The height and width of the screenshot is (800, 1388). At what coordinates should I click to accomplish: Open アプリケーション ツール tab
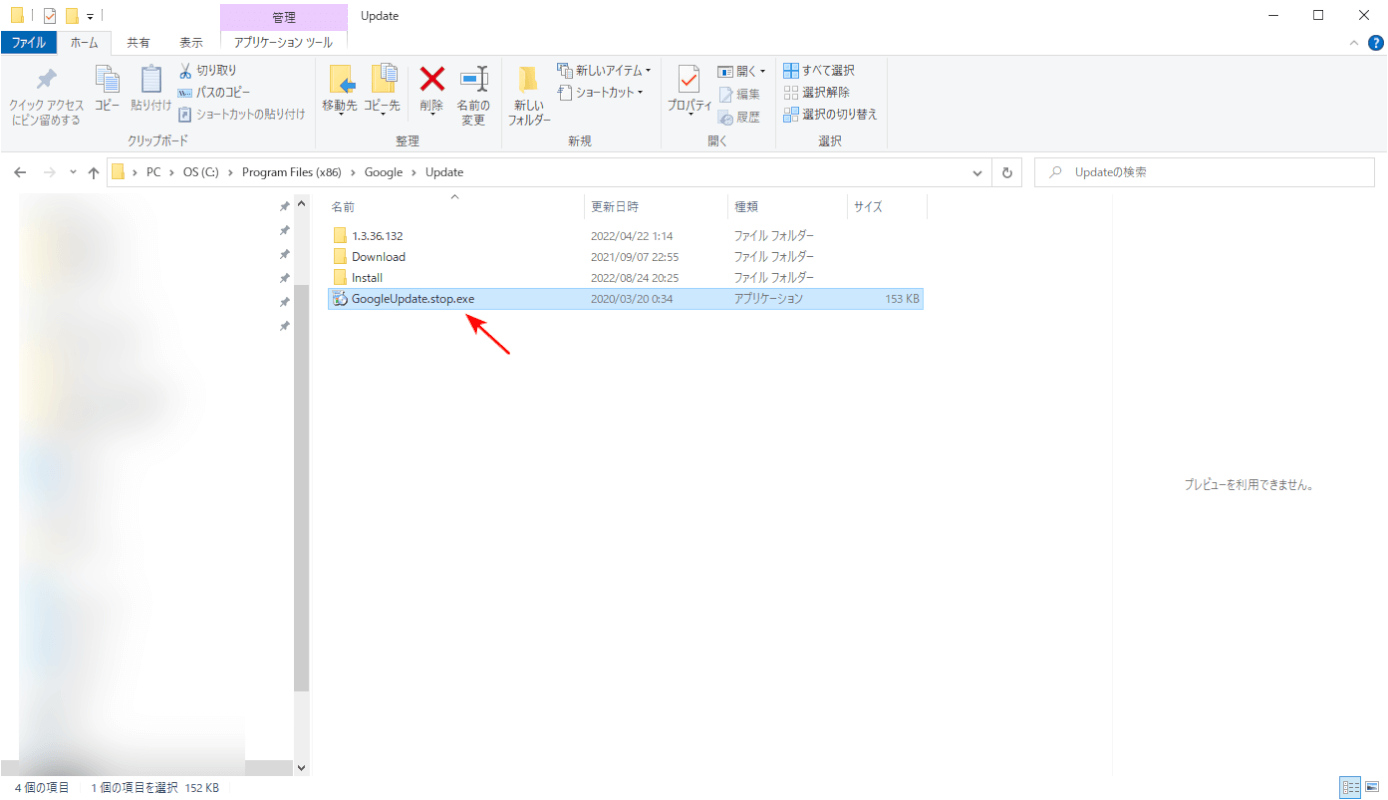pos(284,43)
